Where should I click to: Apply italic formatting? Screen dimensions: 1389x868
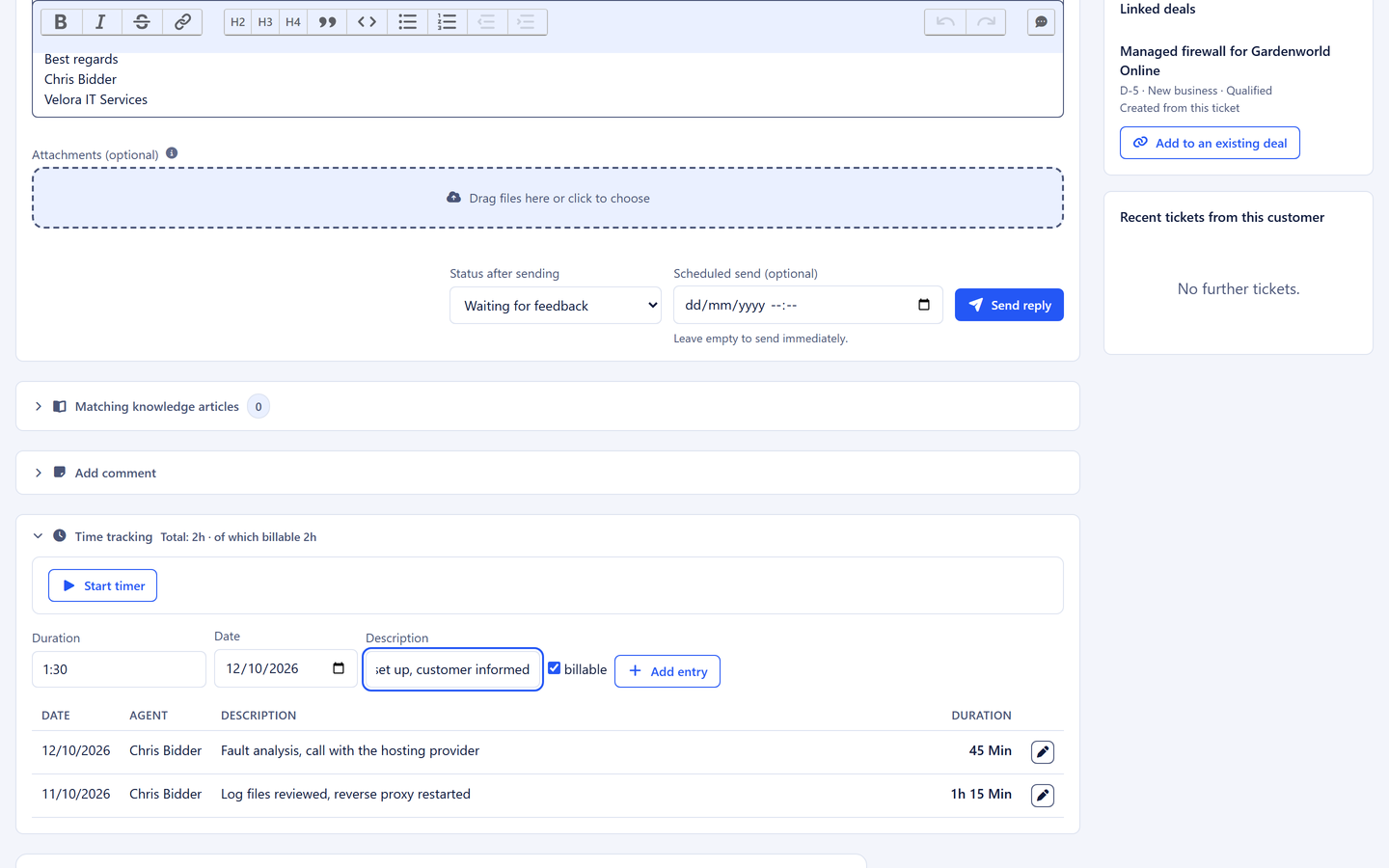pos(100,22)
